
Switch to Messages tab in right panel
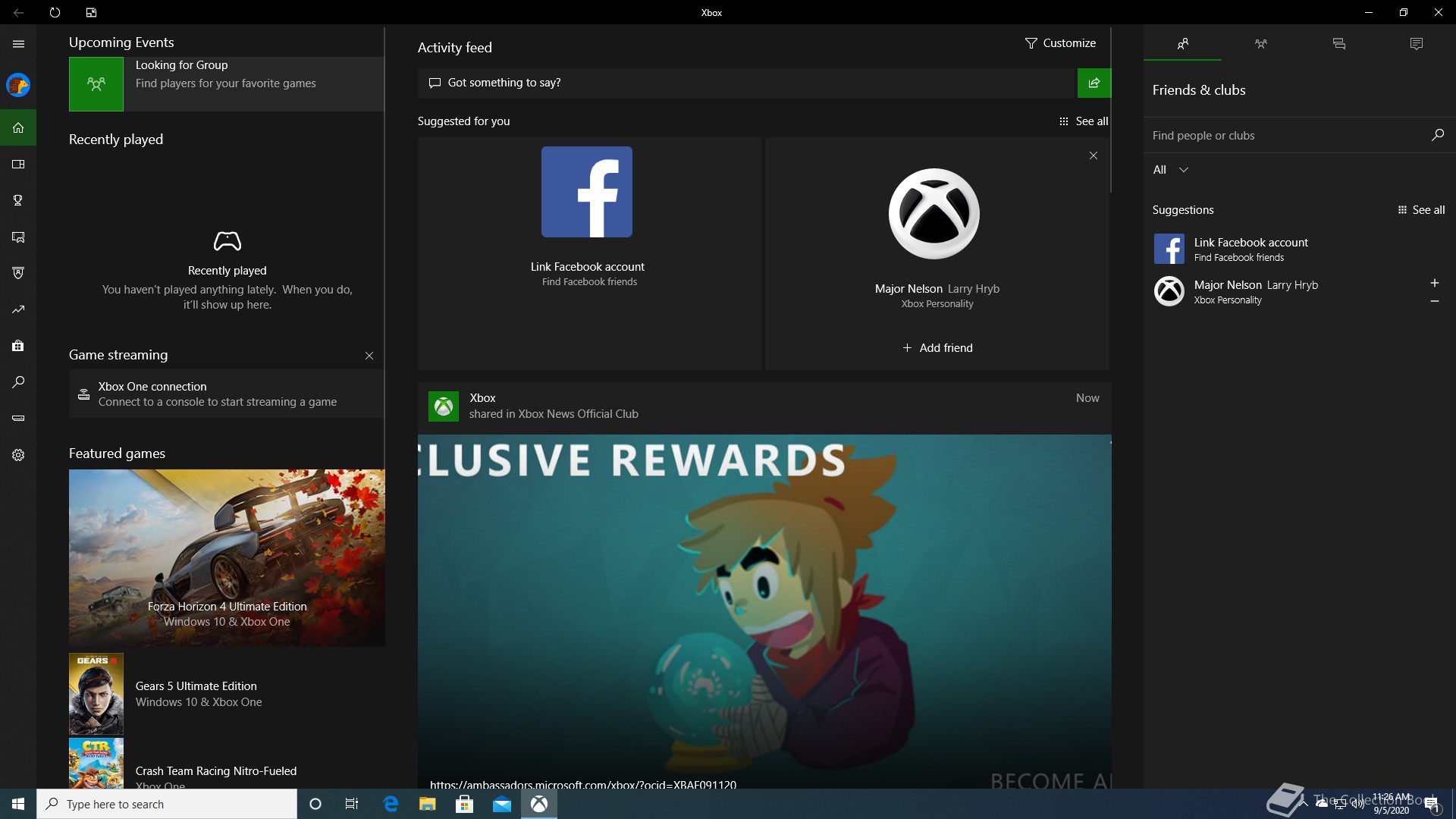pyautogui.click(x=1338, y=44)
